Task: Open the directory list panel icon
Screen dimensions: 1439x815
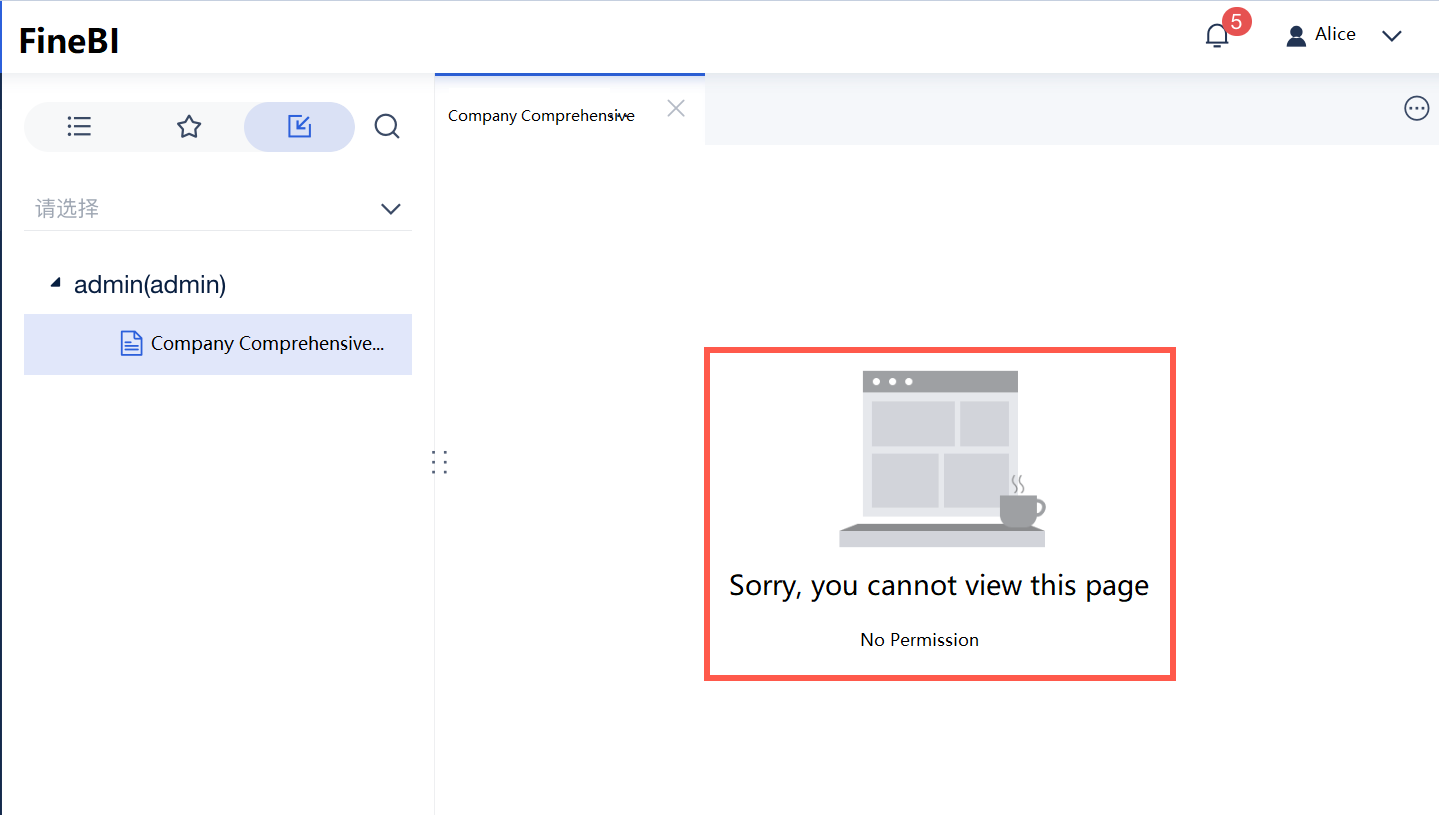Action: pyautogui.click(x=79, y=126)
